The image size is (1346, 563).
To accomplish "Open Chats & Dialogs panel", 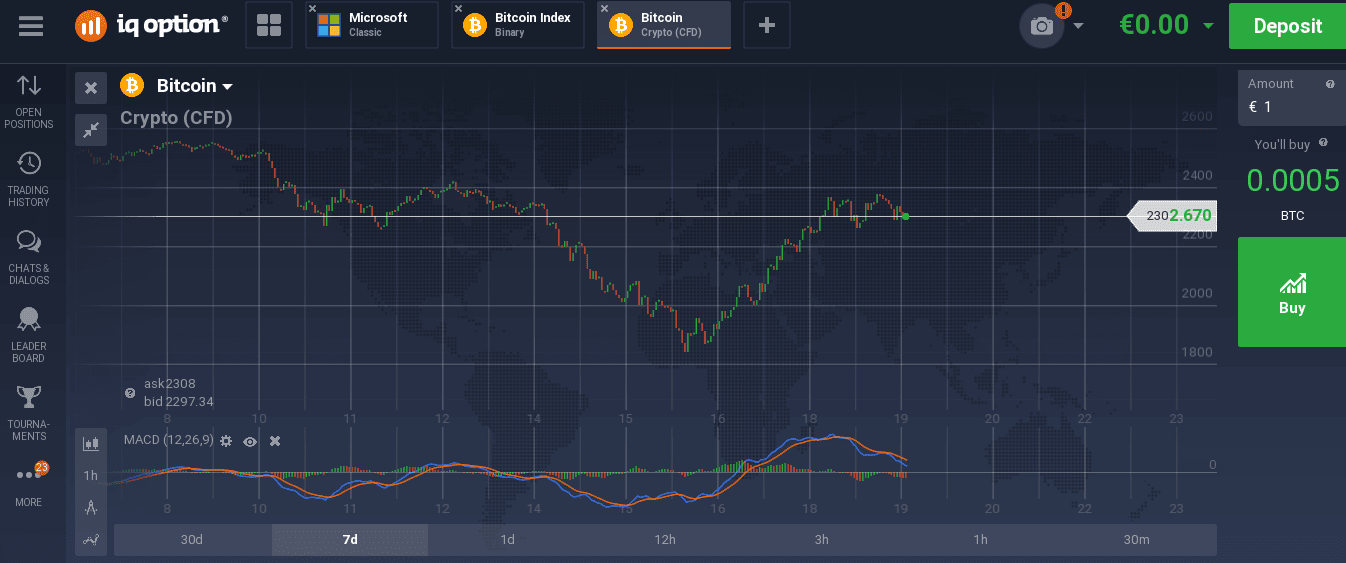I will [29, 258].
